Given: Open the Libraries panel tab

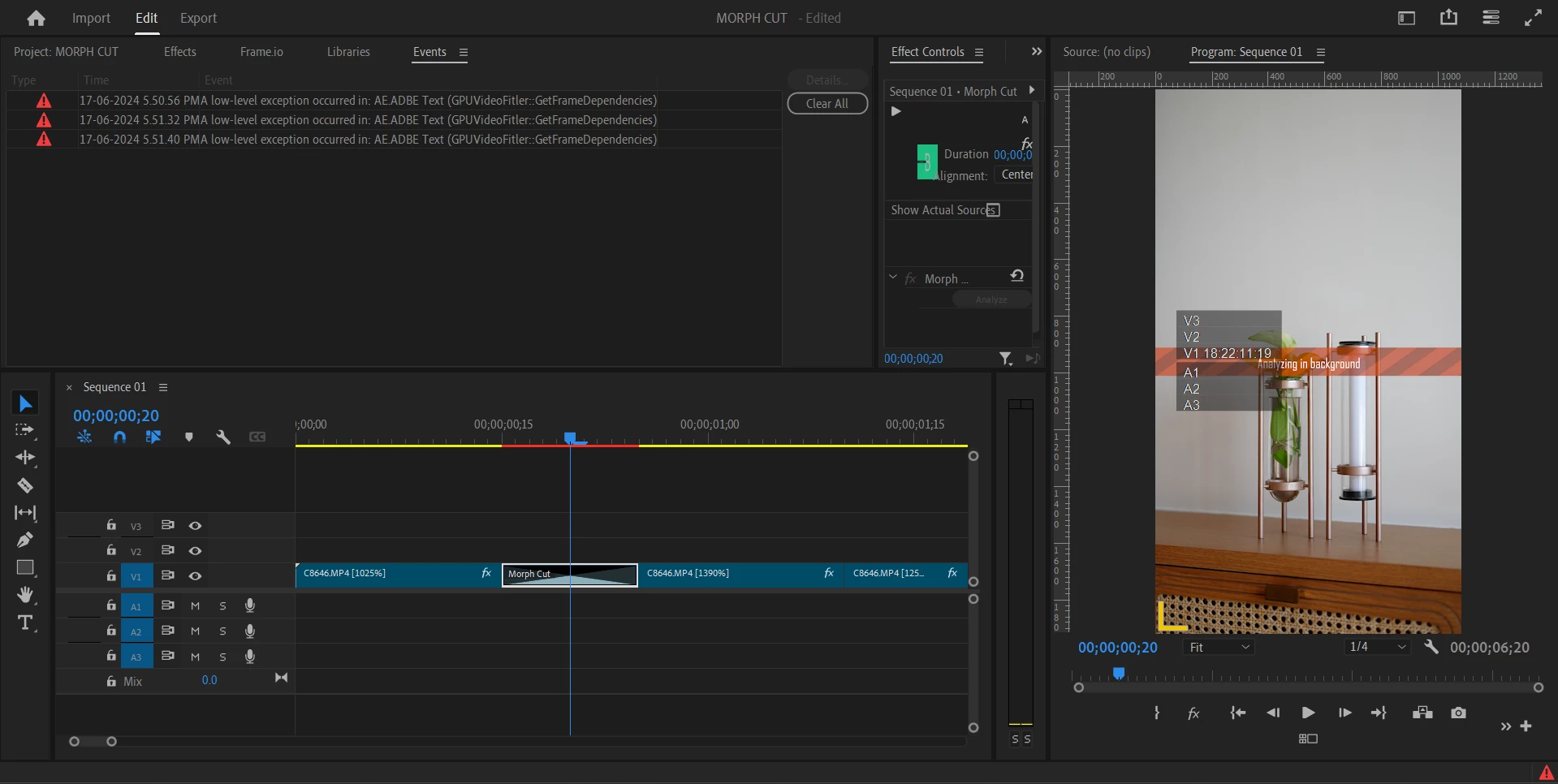Looking at the screenshot, I should (x=348, y=52).
